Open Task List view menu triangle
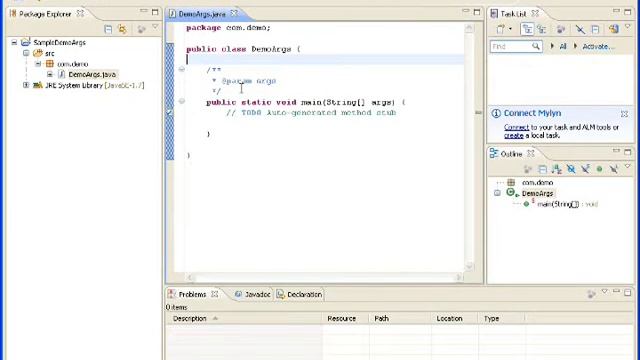This screenshot has height=360, width=640. pyautogui.click(x=628, y=27)
